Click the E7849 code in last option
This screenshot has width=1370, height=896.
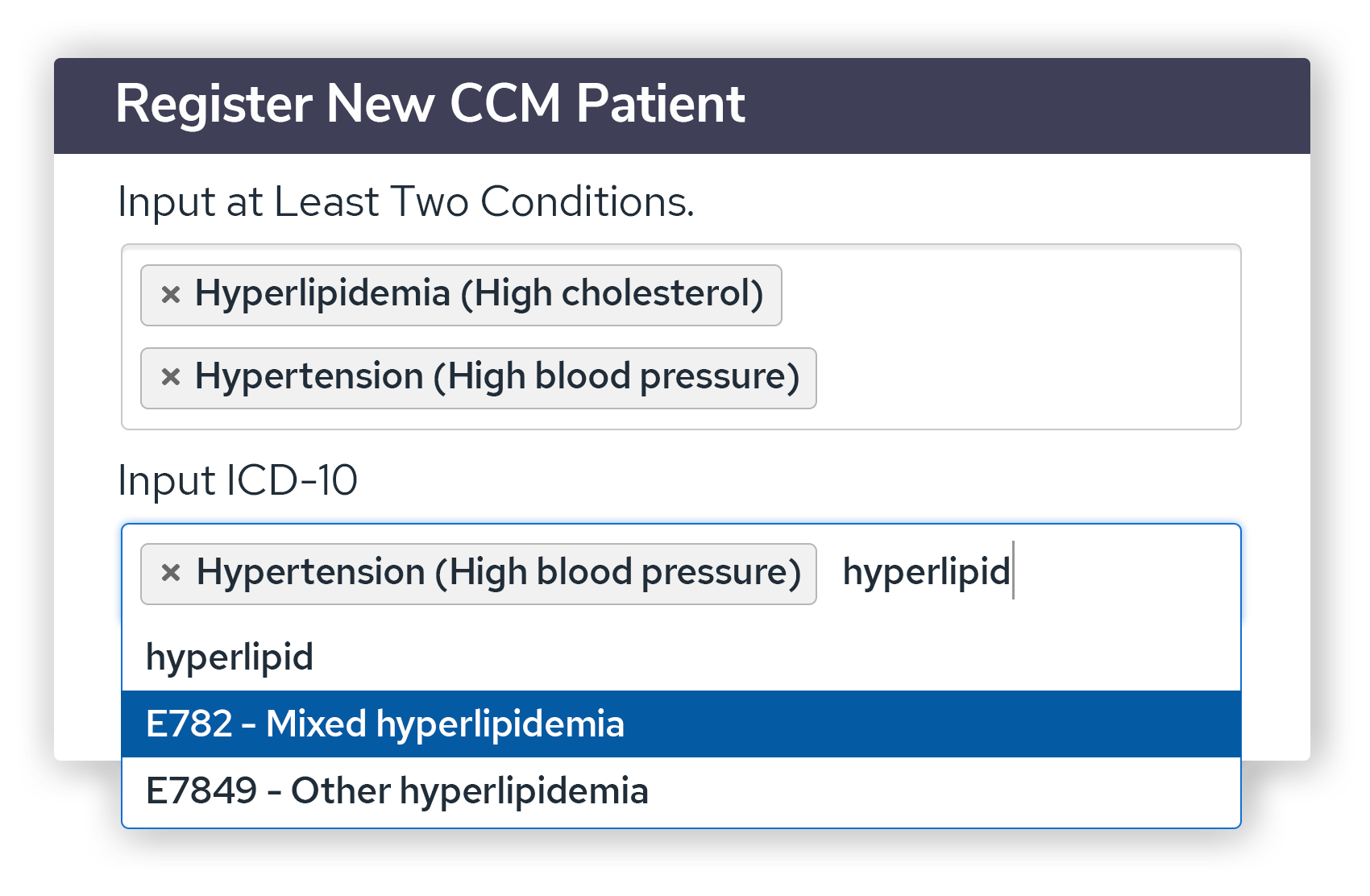[201, 790]
